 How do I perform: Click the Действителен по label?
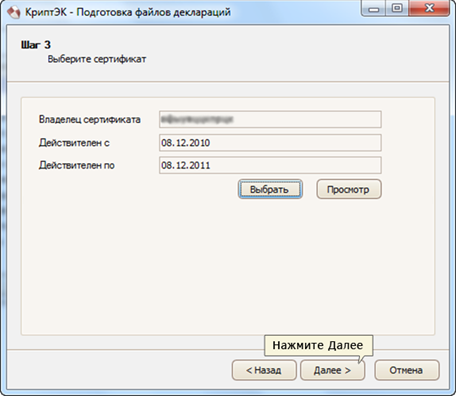coord(77,165)
